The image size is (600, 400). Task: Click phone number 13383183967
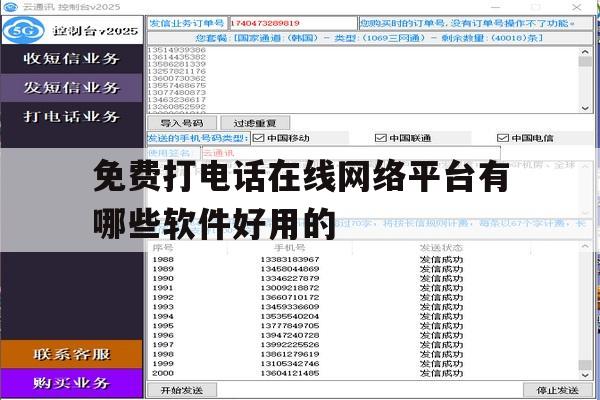pos(290,260)
